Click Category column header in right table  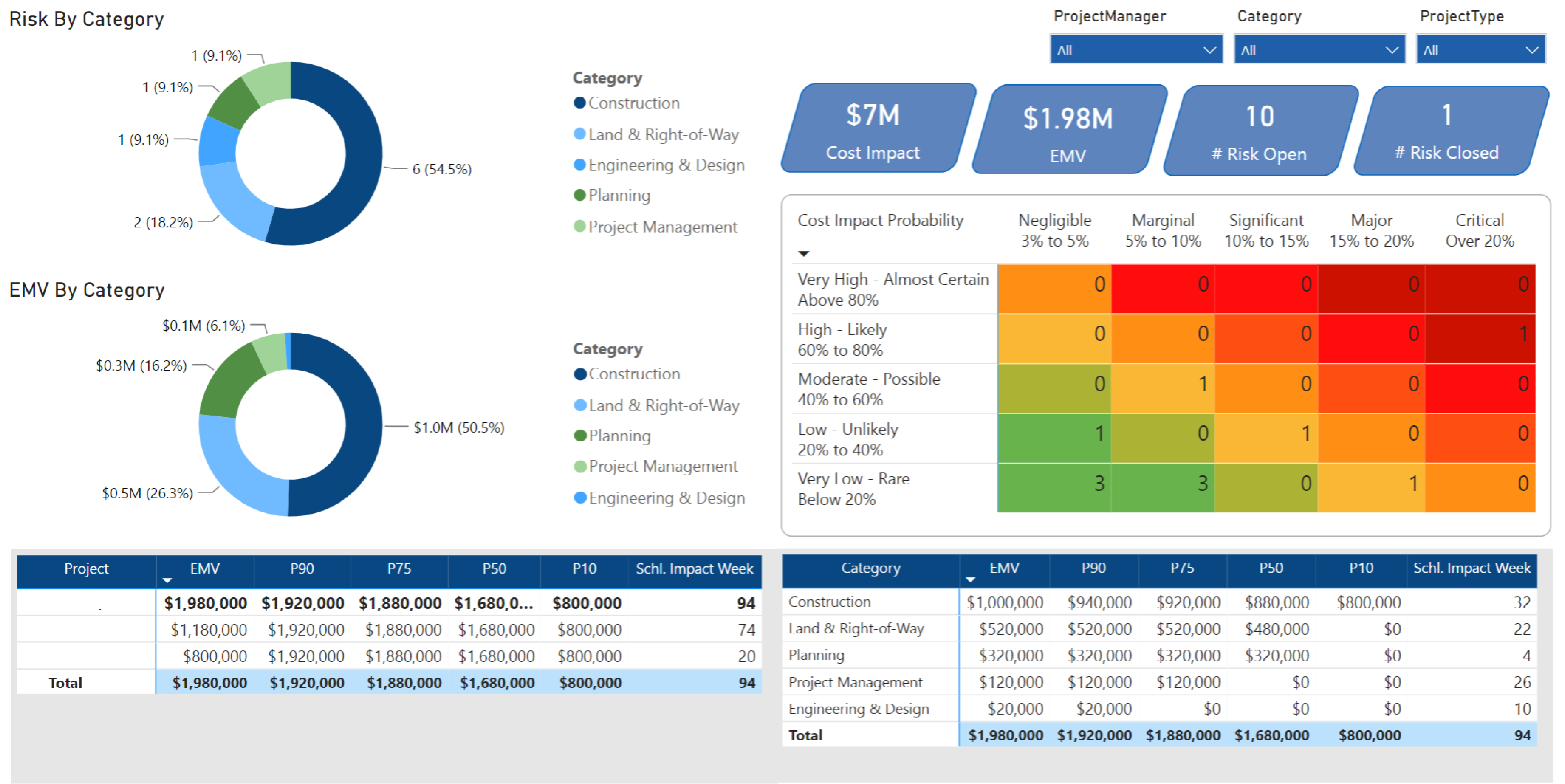coord(871,568)
